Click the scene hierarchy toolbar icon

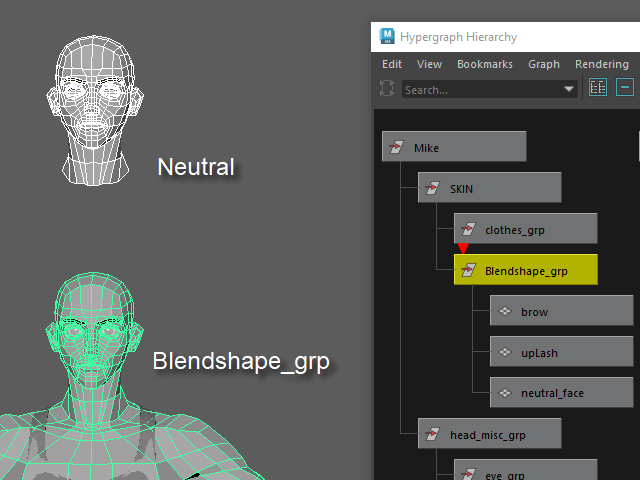(598, 88)
